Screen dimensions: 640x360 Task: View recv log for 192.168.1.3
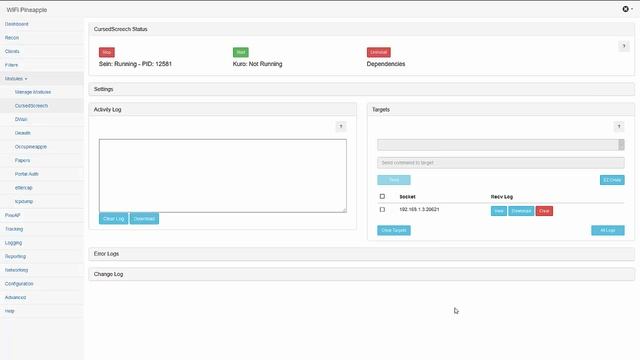click(x=498, y=211)
